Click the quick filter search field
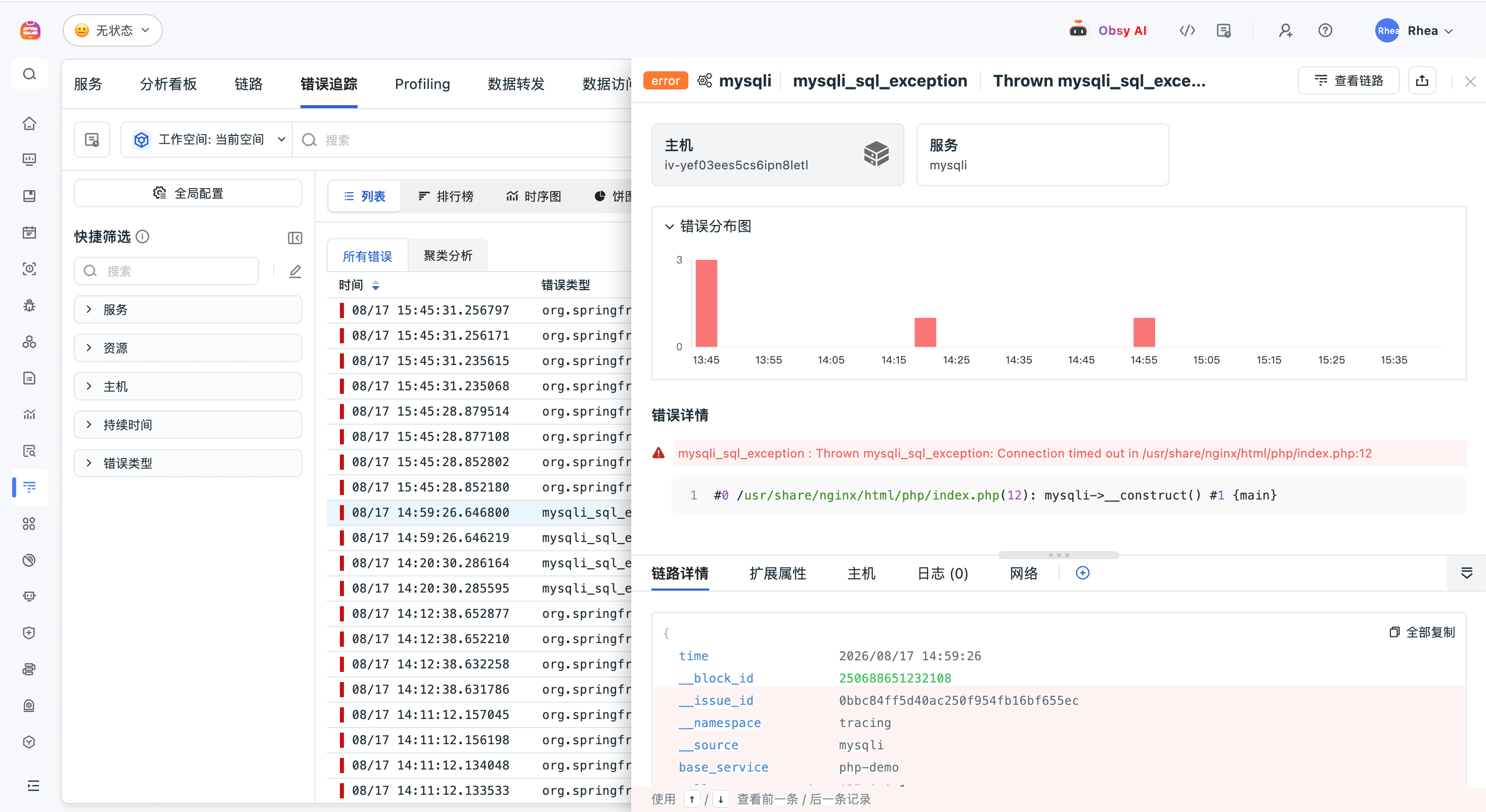Viewport: 1486px width, 812px height. pyautogui.click(x=166, y=271)
